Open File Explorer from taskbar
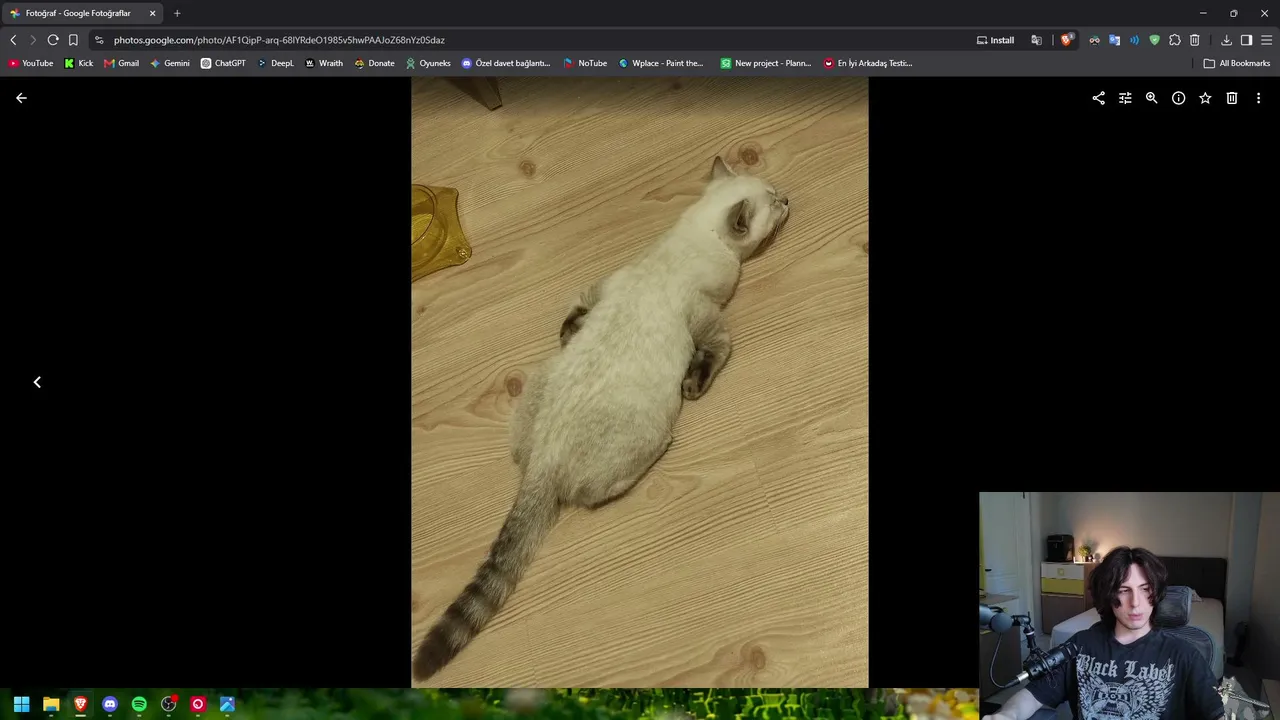The height and width of the screenshot is (720, 1280). coord(51,704)
